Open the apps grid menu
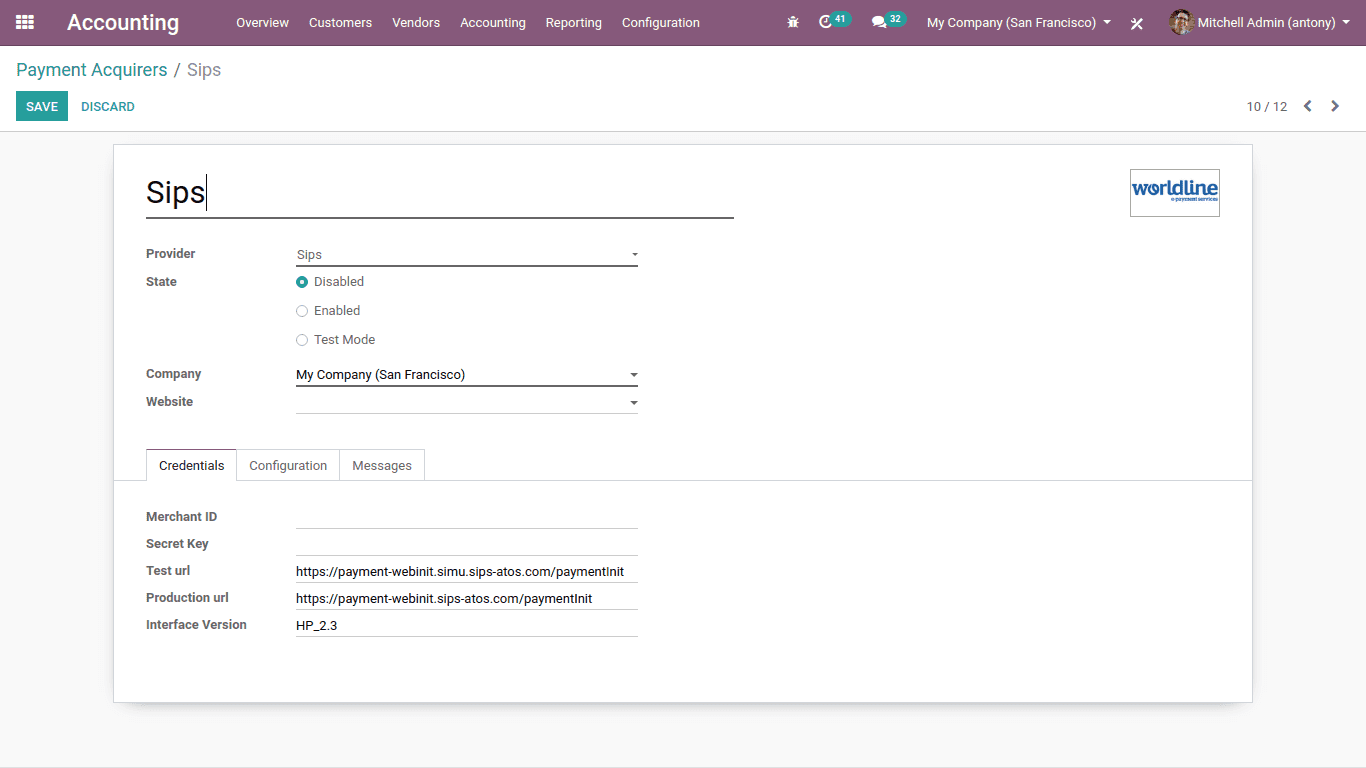This screenshot has width=1366, height=768. (x=25, y=22)
